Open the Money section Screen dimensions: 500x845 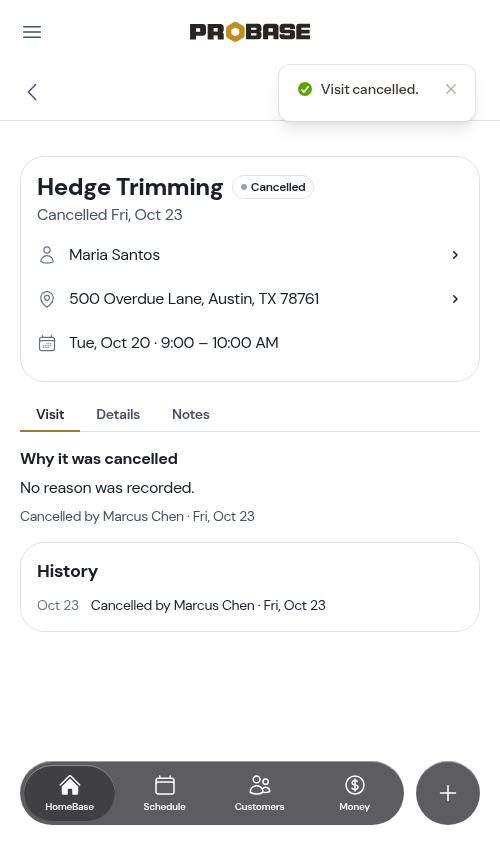point(355,793)
